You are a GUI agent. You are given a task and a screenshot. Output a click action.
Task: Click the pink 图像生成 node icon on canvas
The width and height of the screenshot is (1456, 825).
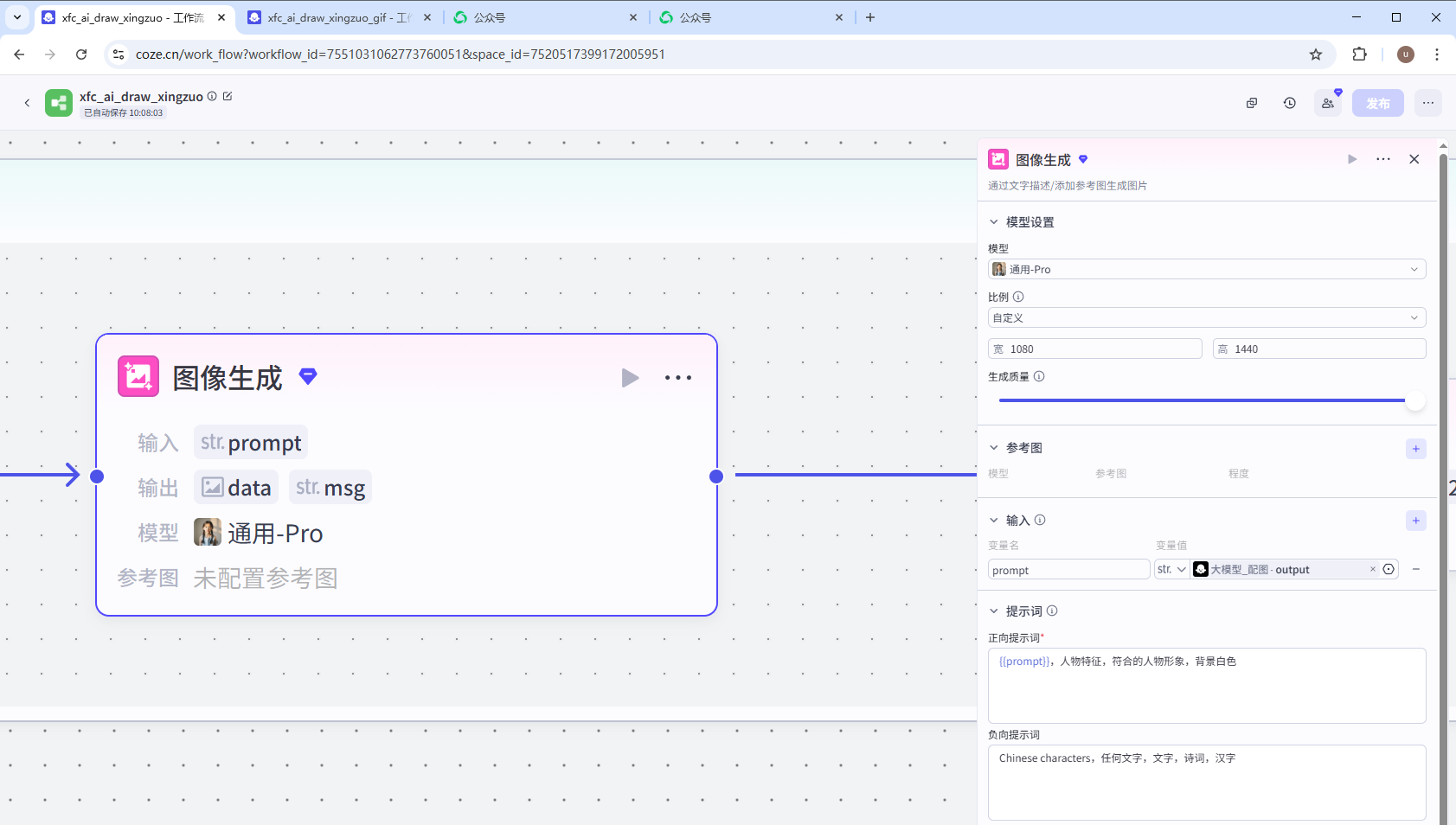point(138,376)
